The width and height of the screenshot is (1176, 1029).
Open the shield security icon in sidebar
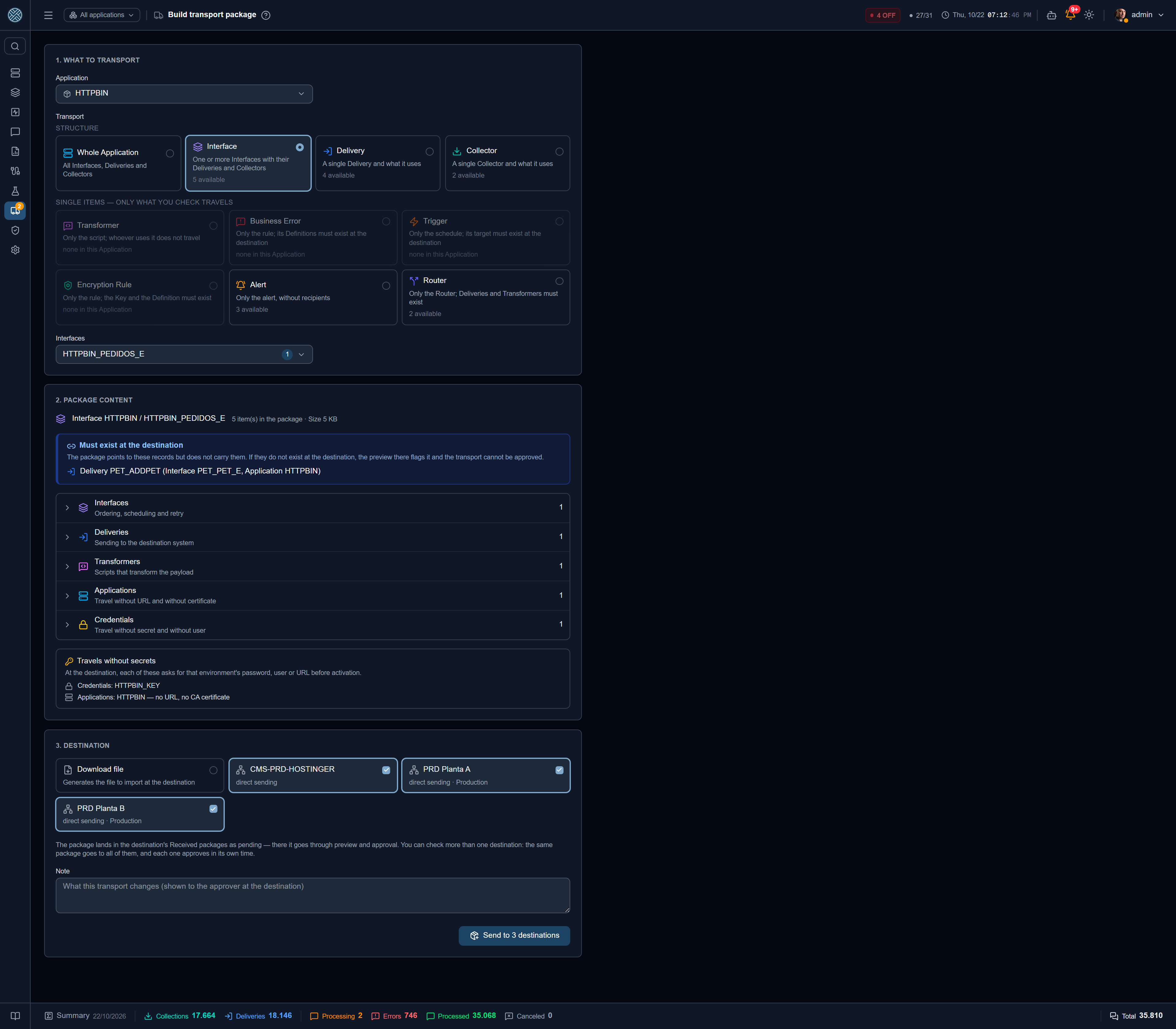click(x=15, y=230)
